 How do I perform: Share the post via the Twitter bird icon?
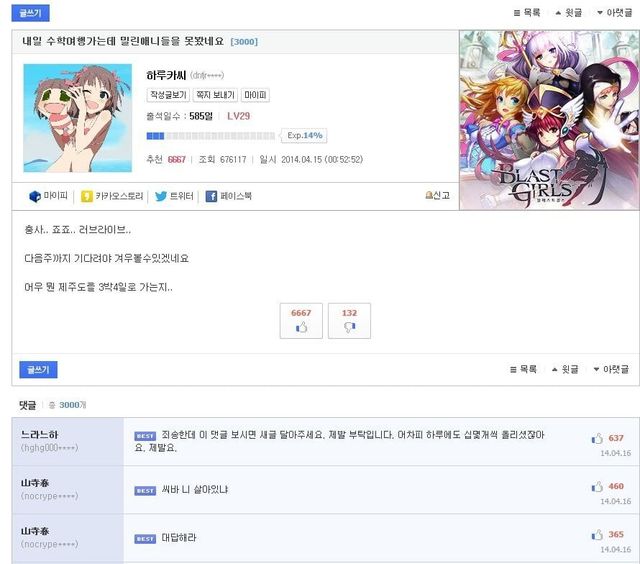[x=161, y=196]
